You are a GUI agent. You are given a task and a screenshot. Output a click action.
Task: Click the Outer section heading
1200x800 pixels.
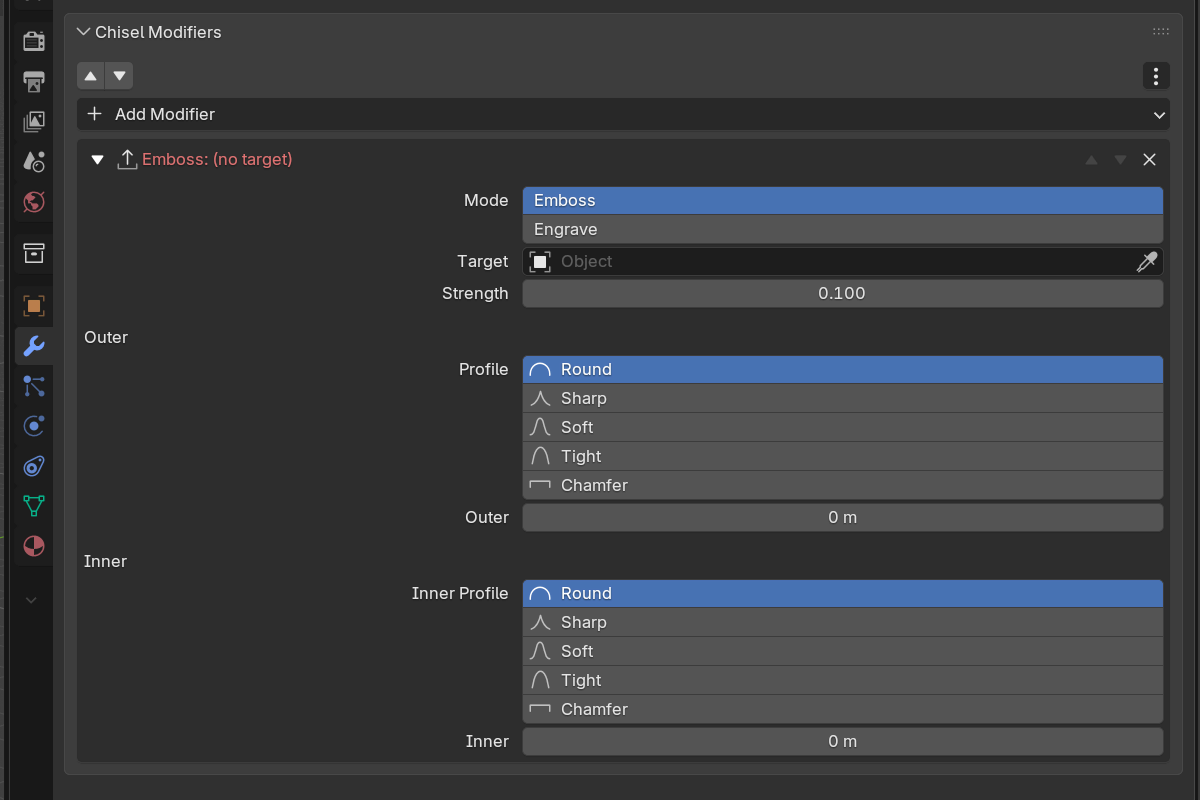click(x=106, y=337)
